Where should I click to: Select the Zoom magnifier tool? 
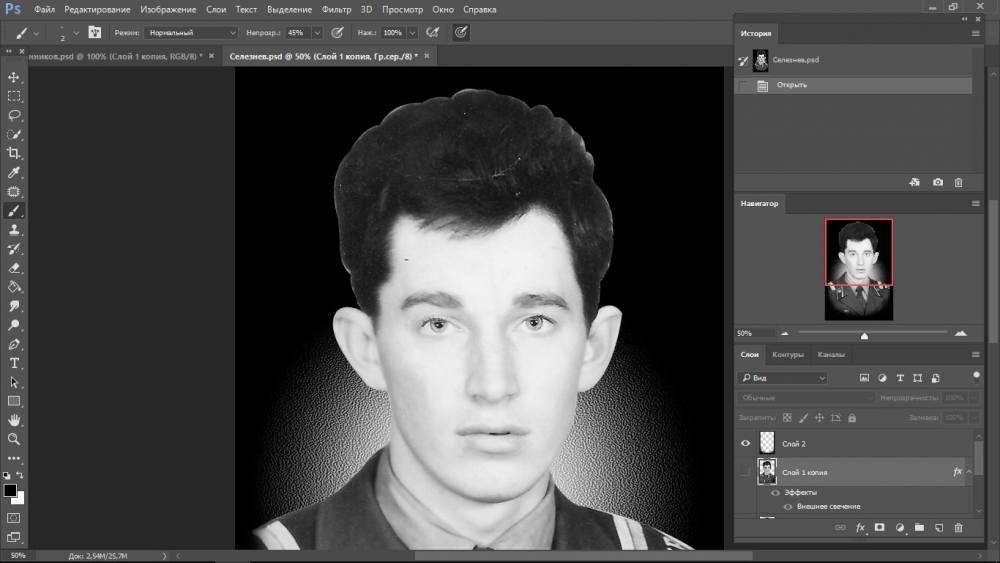14,439
